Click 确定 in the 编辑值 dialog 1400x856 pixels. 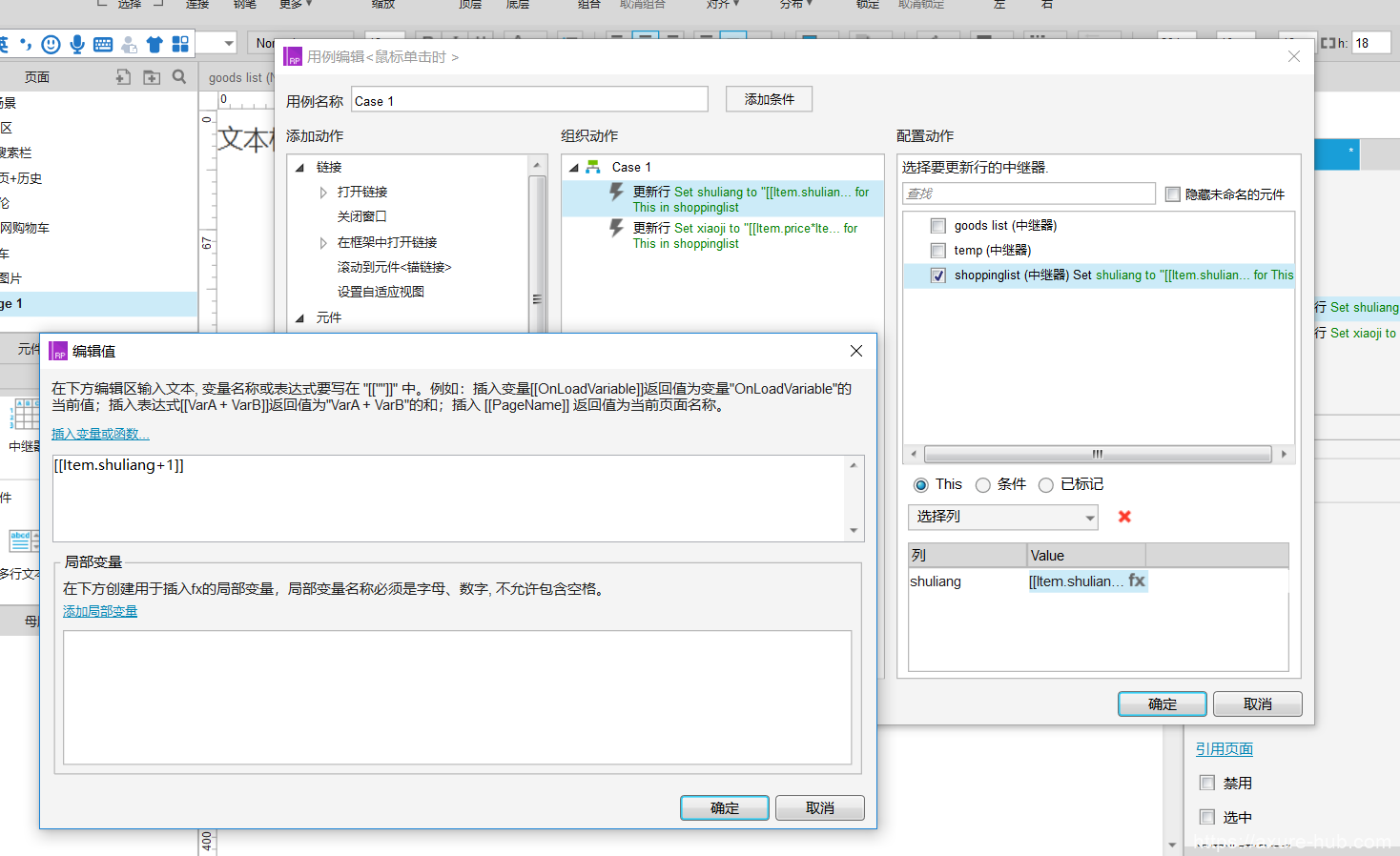(x=724, y=807)
